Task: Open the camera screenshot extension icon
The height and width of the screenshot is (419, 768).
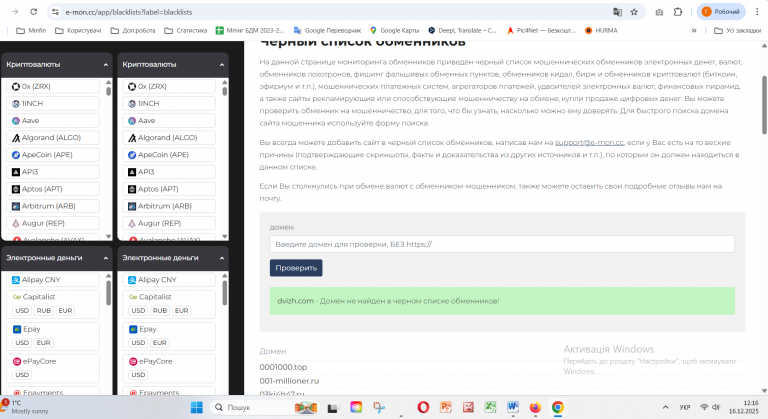Action: click(659, 12)
